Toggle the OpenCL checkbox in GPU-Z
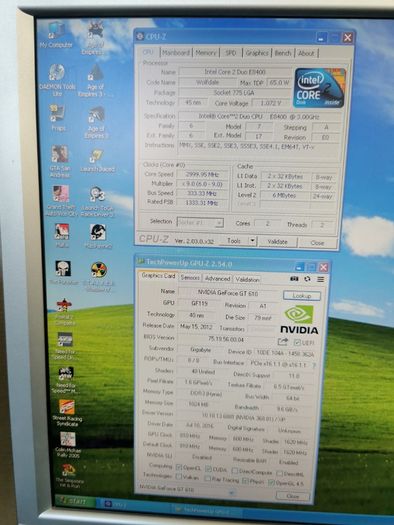Viewport: 394px width, 525px height. coord(179,466)
